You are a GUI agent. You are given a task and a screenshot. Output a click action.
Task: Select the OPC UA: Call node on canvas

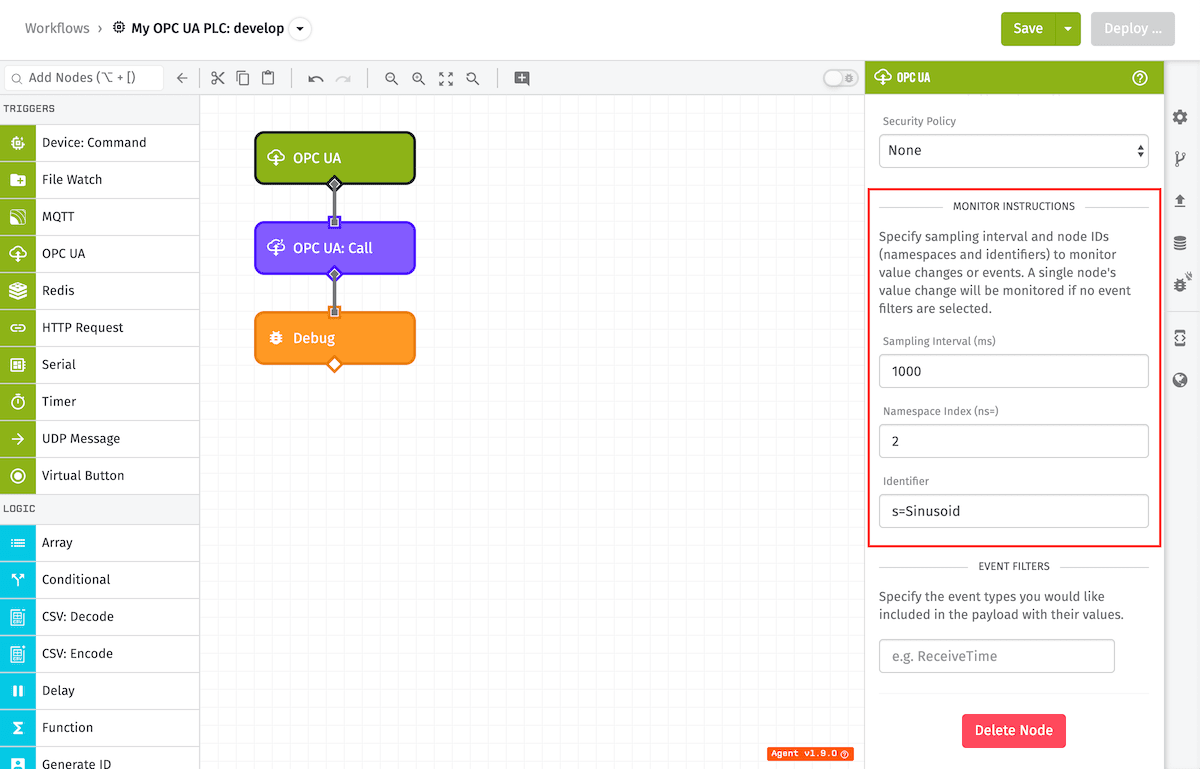pos(335,248)
